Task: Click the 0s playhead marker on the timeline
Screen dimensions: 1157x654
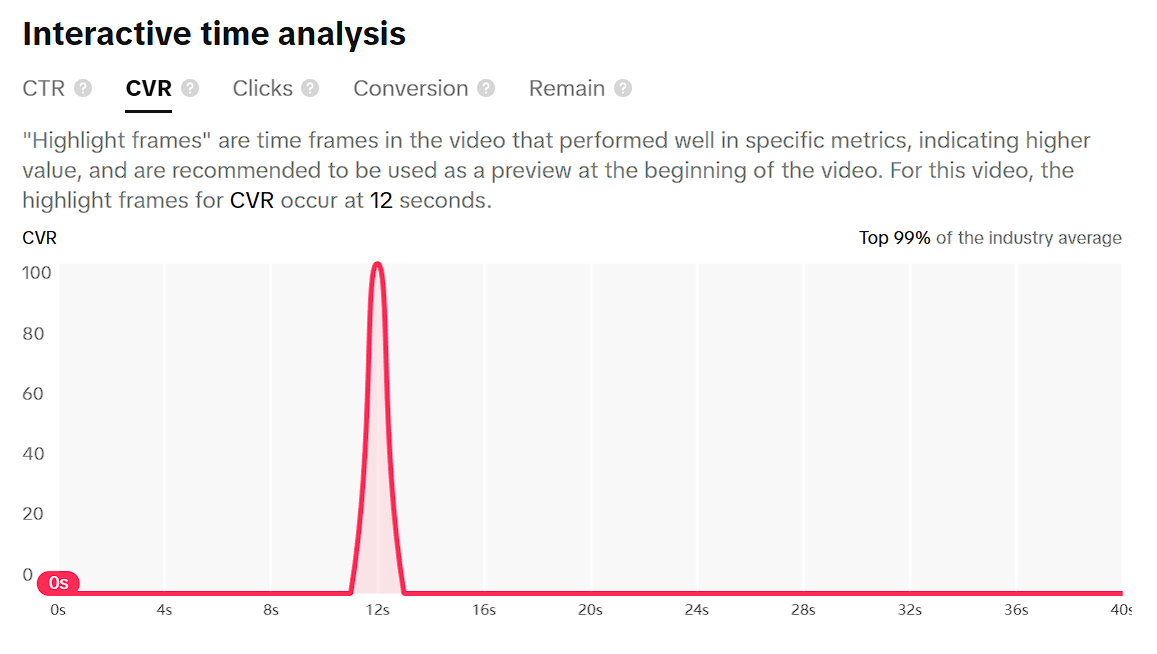Action: (x=58, y=583)
